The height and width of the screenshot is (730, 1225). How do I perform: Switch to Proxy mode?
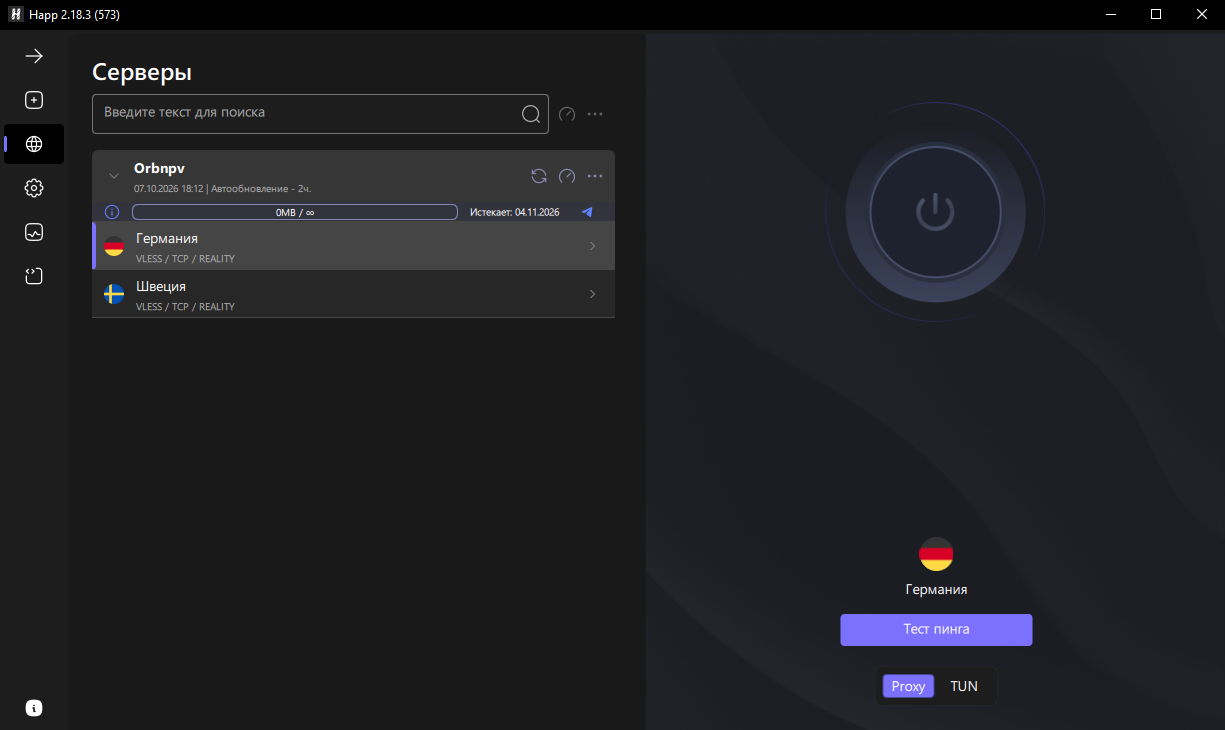click(908, 686)
